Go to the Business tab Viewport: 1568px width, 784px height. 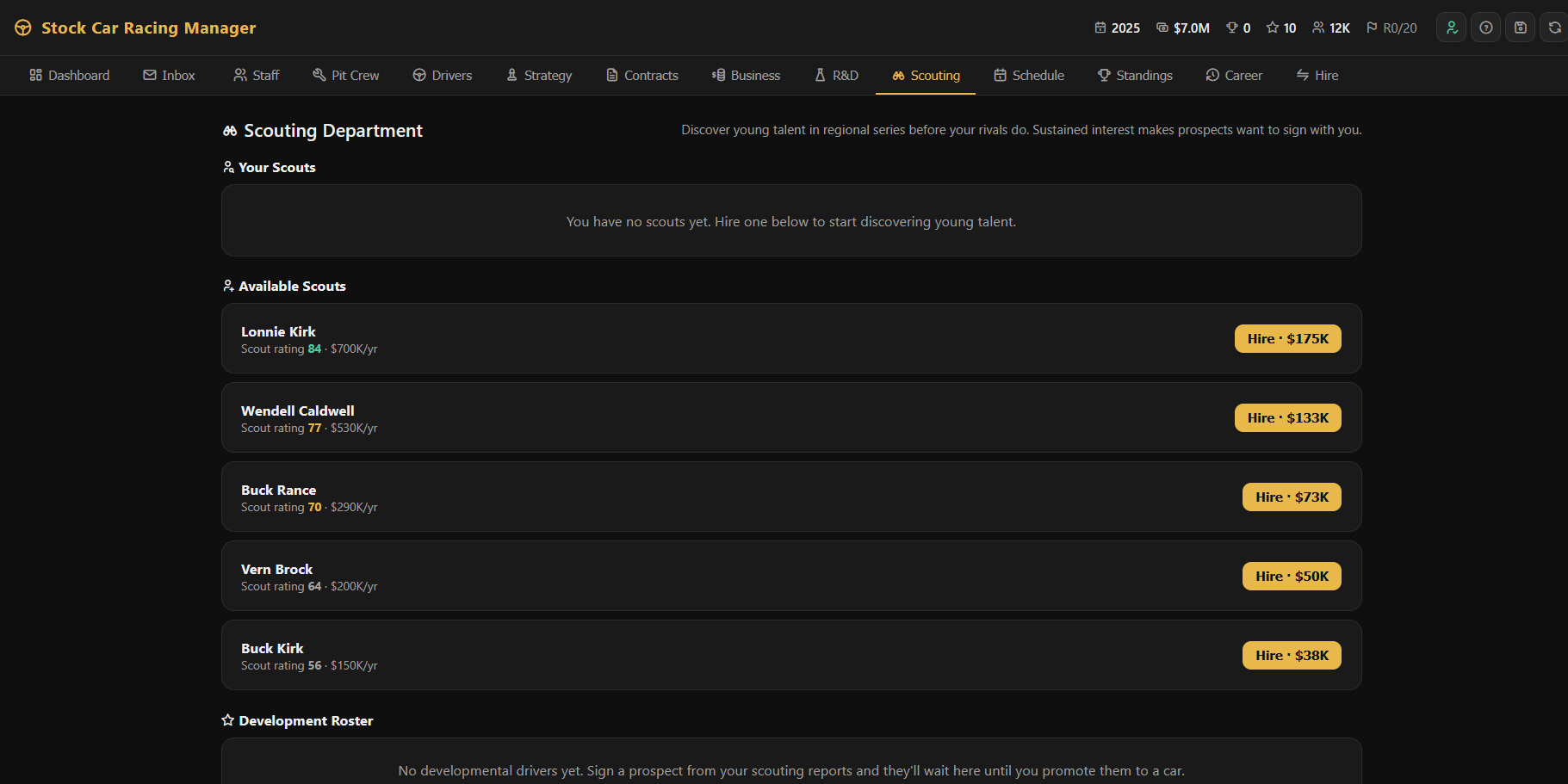click(747, 75)
